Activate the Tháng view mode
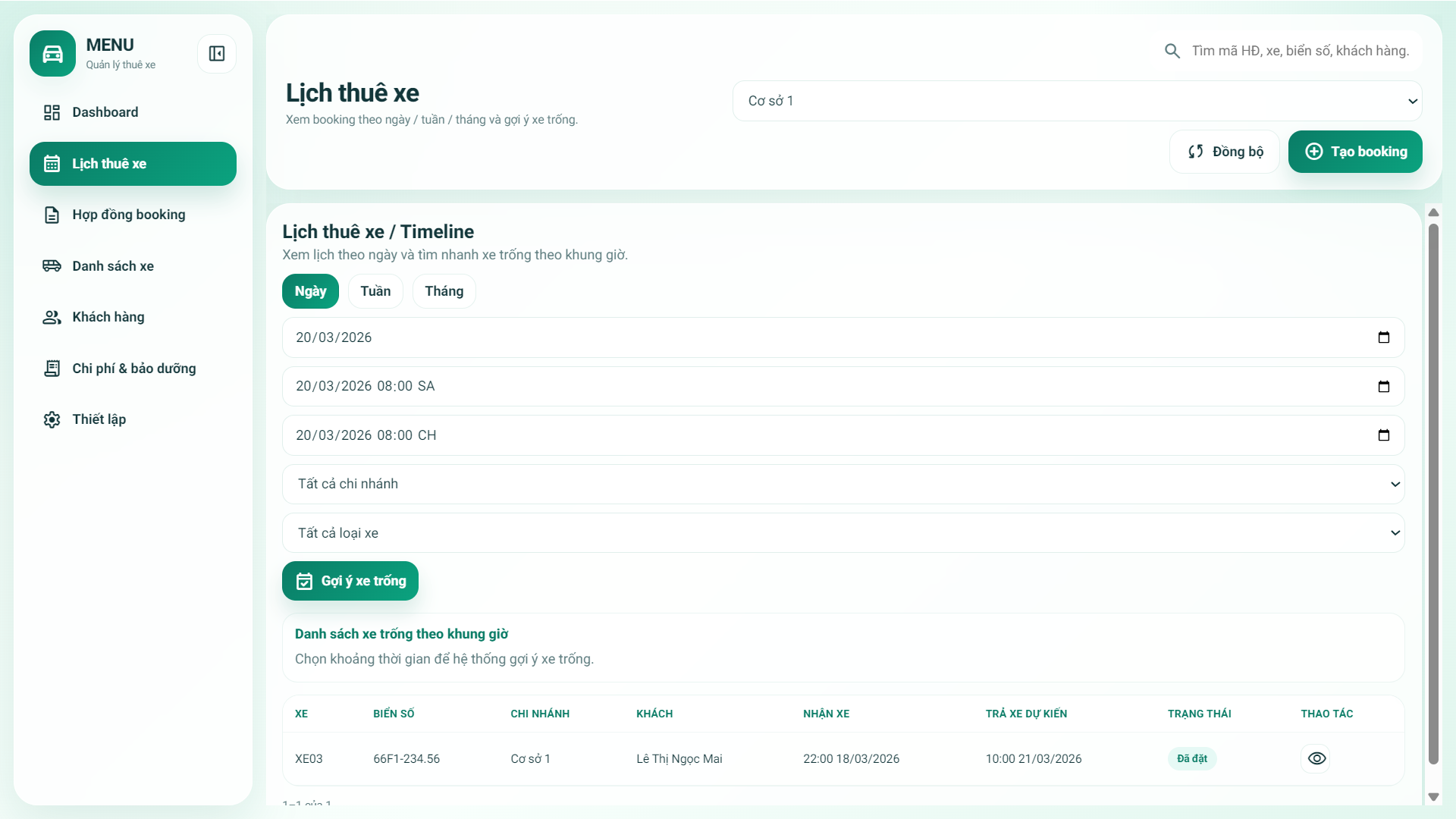1456x819 pixels. (x=444, y=291)
